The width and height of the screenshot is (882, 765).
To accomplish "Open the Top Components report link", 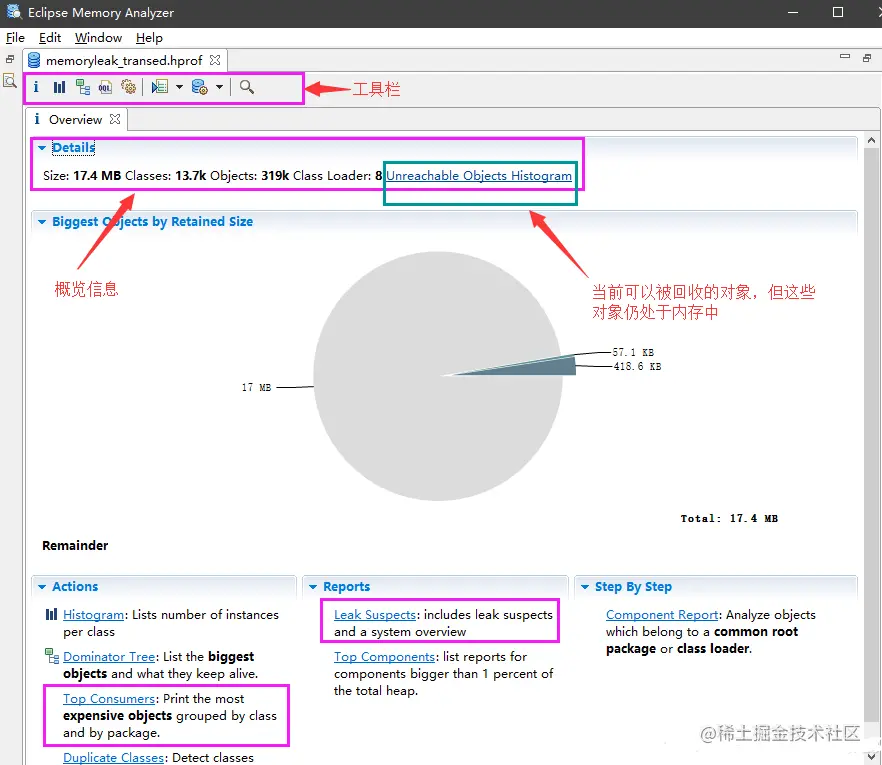I will 384,656.
